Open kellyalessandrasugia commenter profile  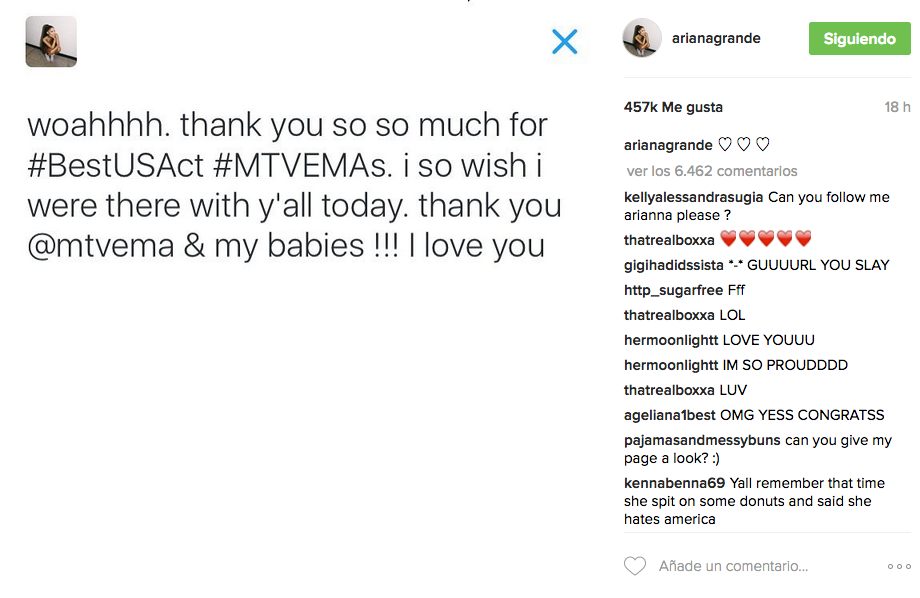(694, 197)
